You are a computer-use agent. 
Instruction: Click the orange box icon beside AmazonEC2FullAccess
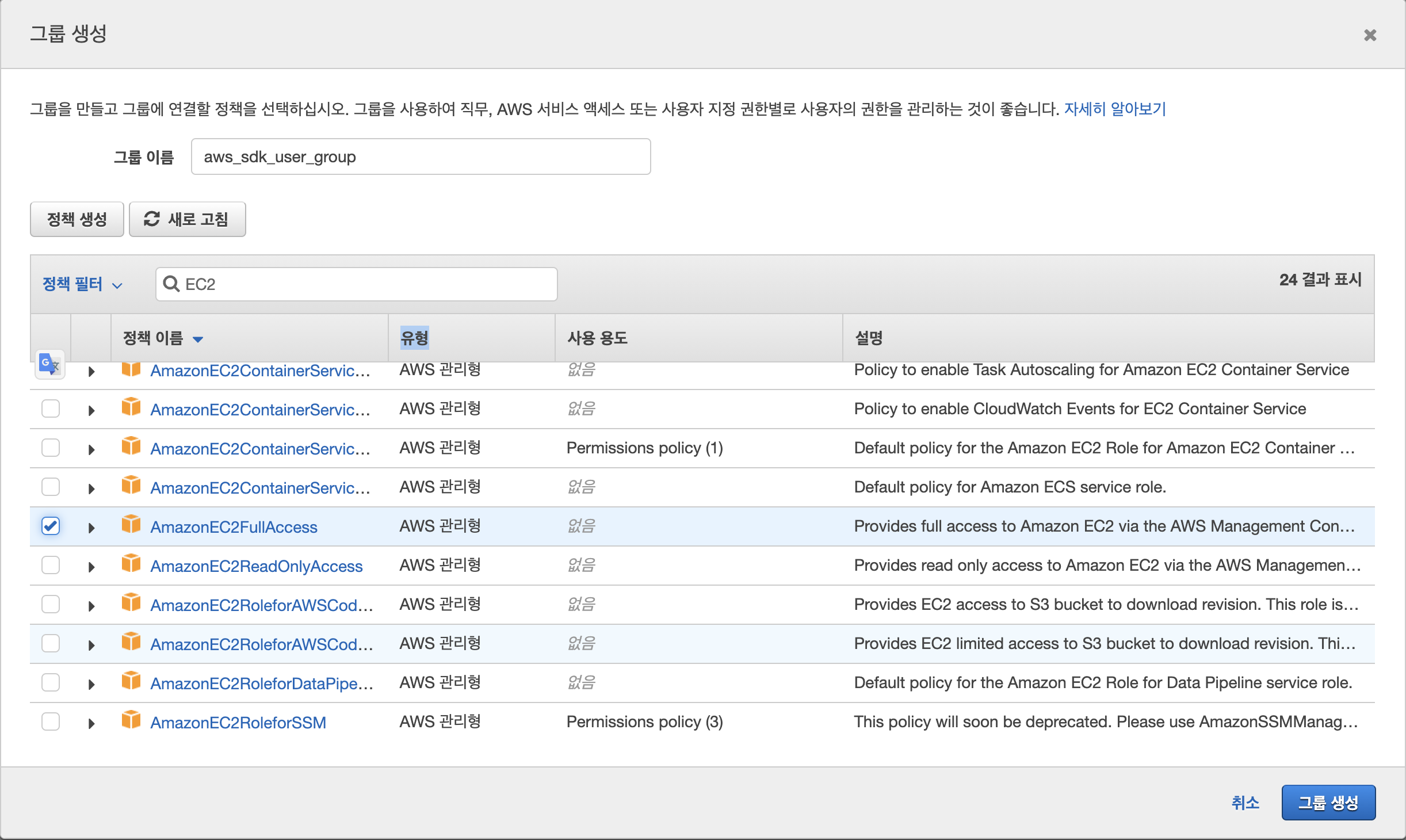131,525
